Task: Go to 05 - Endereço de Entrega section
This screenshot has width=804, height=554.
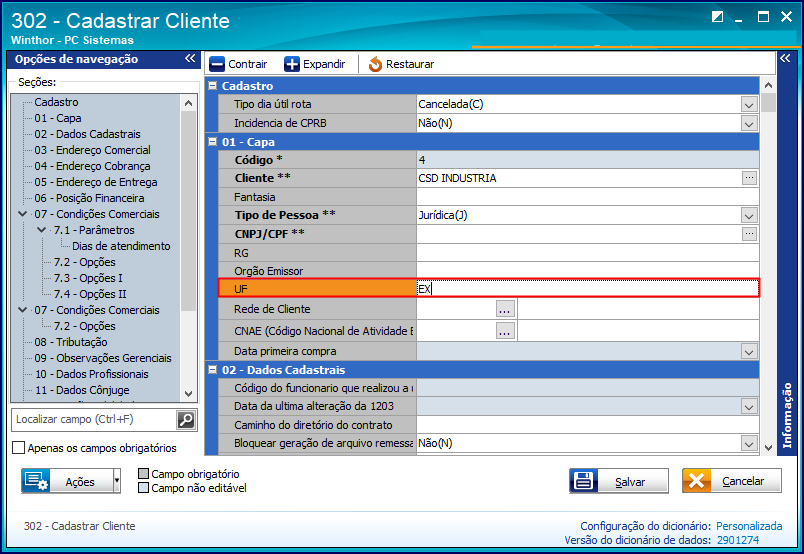Action: click(96, 182)
